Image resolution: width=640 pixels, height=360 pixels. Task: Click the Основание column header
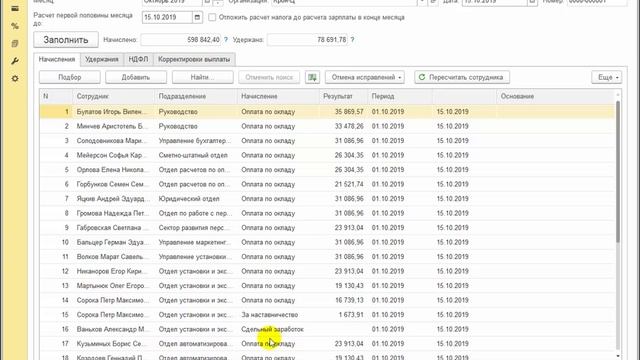[555, 96]
